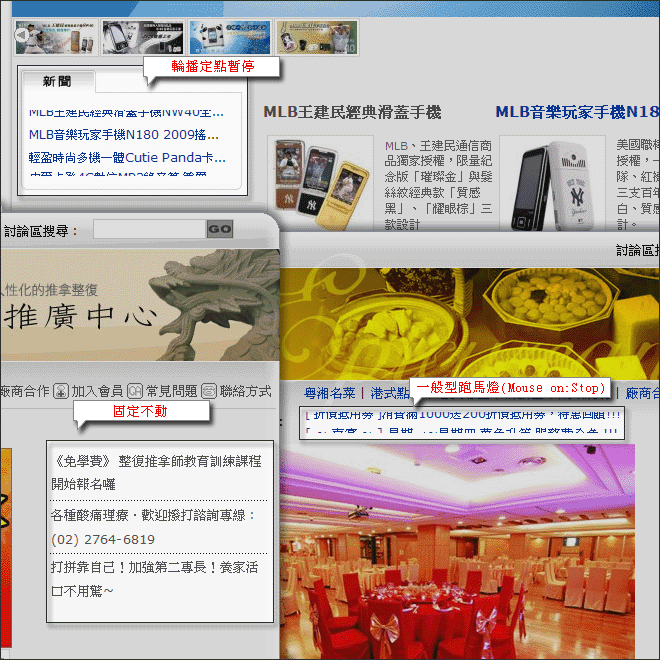Click the previous-slide arrow on the banner carousel
The width and height of the screenshot is (660, 660).
pyautogui.click(x=22, y=35)
